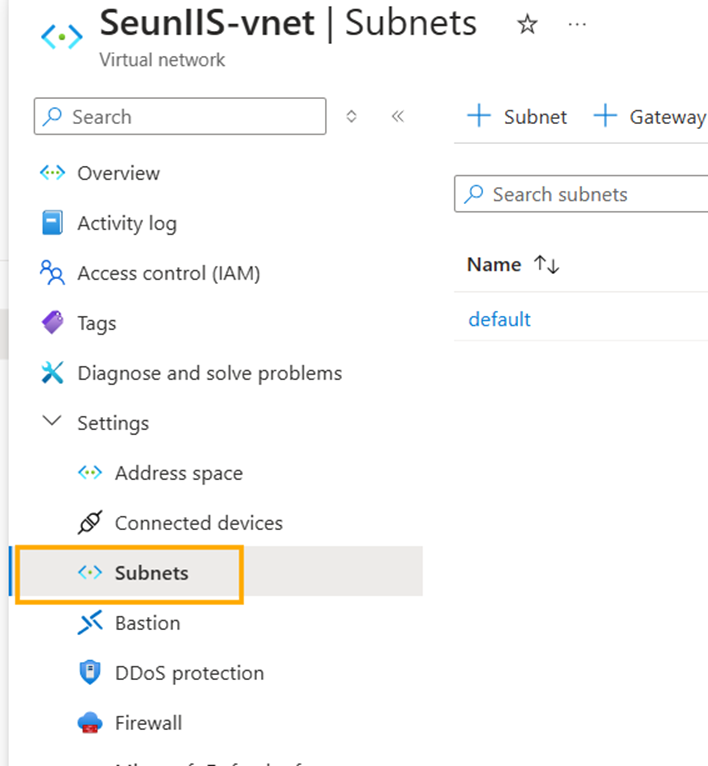Open the default subnet link
708x766 pixels.
click(x=499, y=320)
